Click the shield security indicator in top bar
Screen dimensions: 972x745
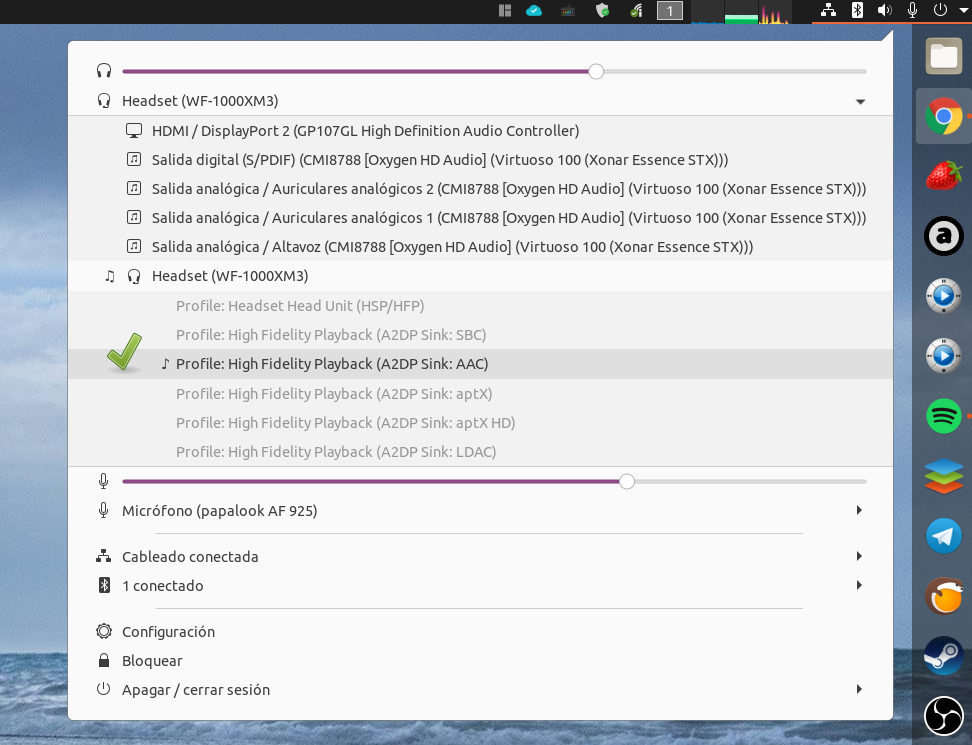602,11
